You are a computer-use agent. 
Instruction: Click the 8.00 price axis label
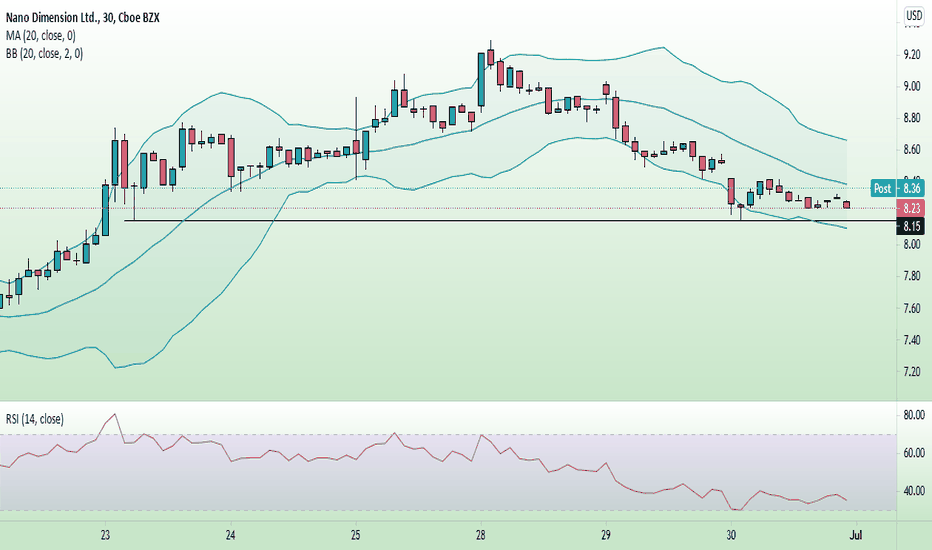tap(912, 244)
